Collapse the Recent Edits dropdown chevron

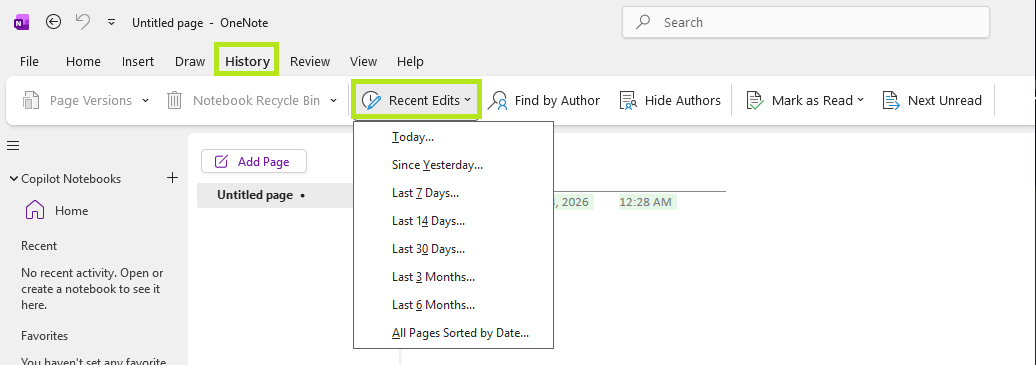click(x=468, y=101)
